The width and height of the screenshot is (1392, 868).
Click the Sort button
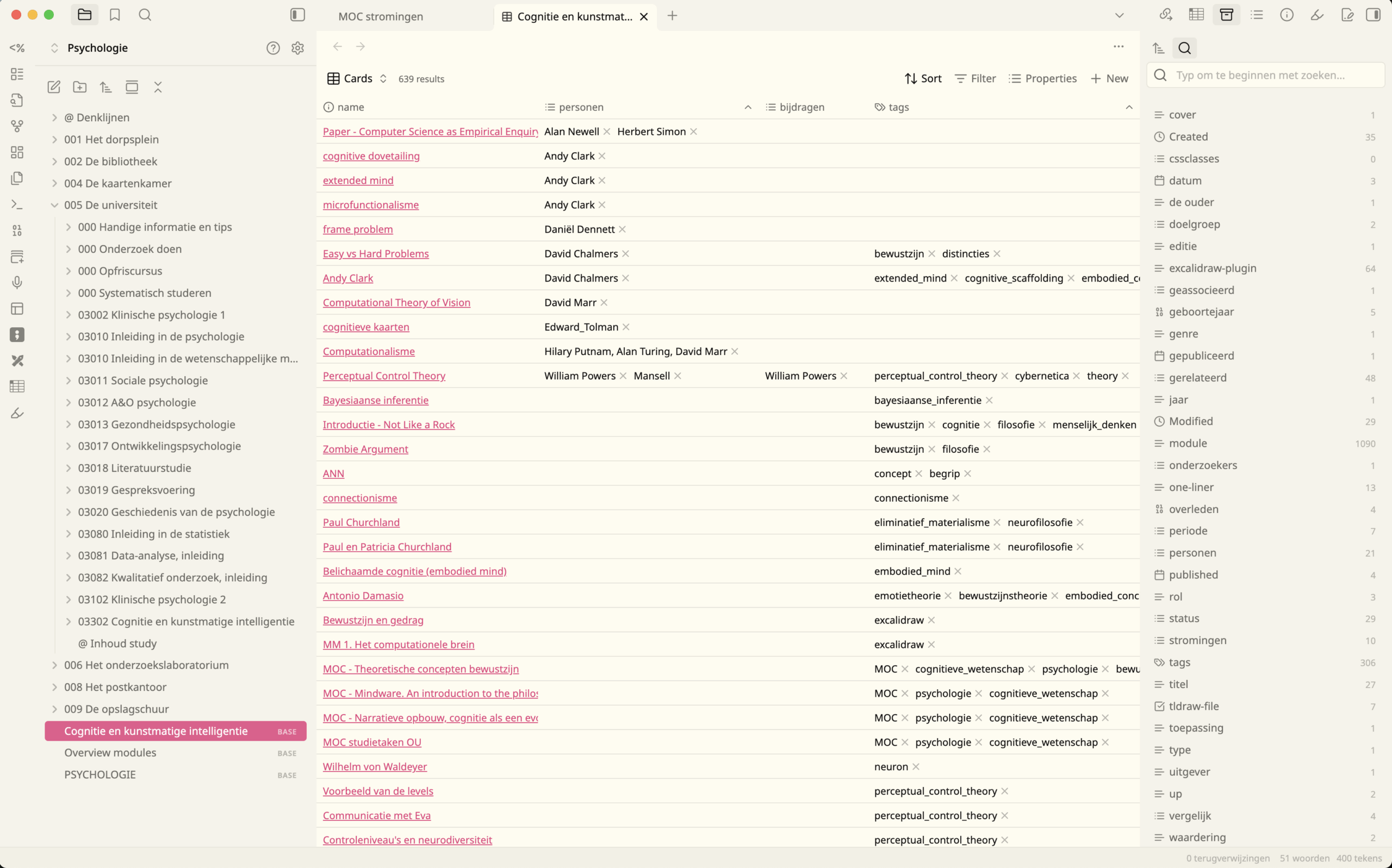click(923, 79)
